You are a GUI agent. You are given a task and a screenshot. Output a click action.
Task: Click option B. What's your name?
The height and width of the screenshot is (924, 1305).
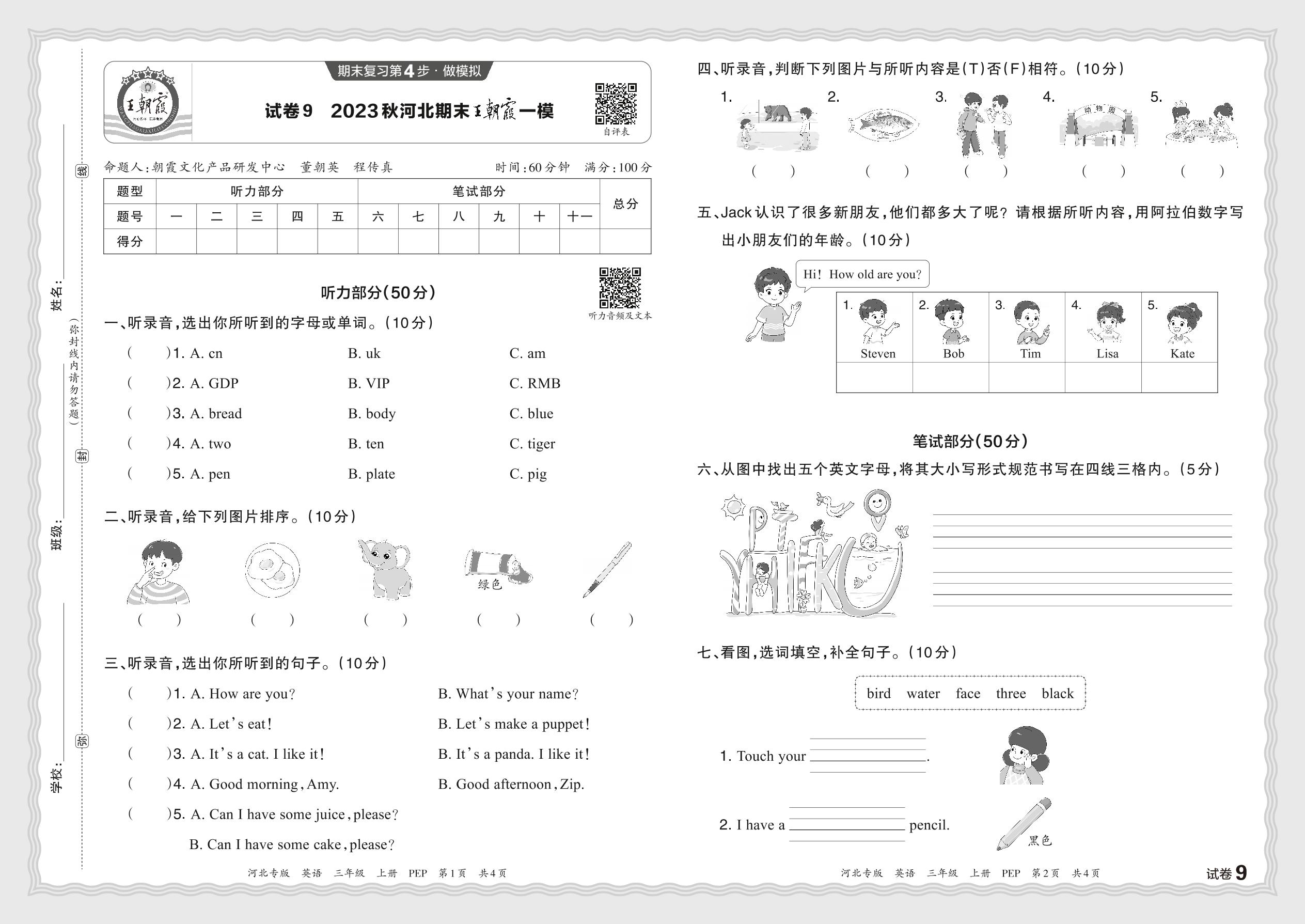coord(508,694)
